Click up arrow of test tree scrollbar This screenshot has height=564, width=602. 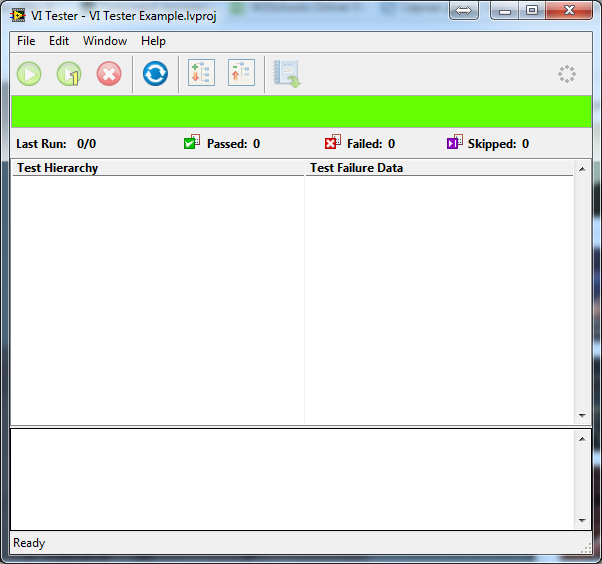point(582,169)
